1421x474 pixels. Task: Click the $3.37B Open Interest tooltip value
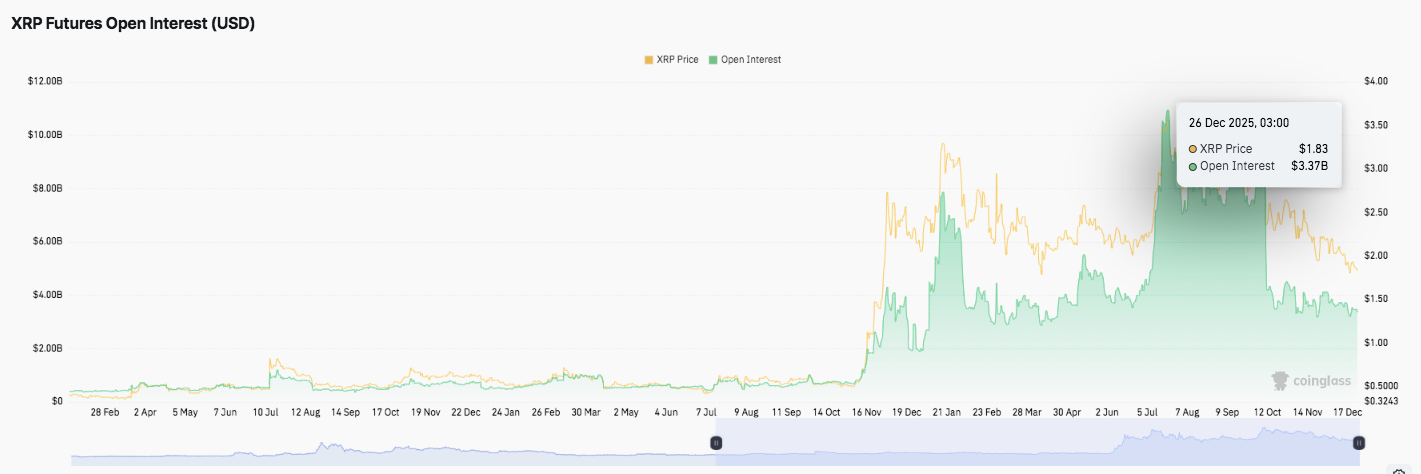pyautogui.click(x=1309, y=166)
